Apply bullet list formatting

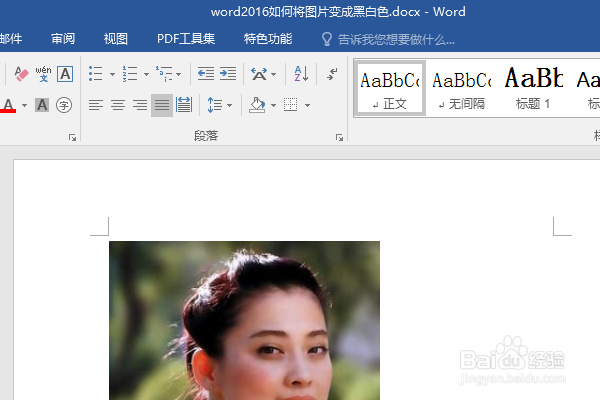(x=96, y=73)
